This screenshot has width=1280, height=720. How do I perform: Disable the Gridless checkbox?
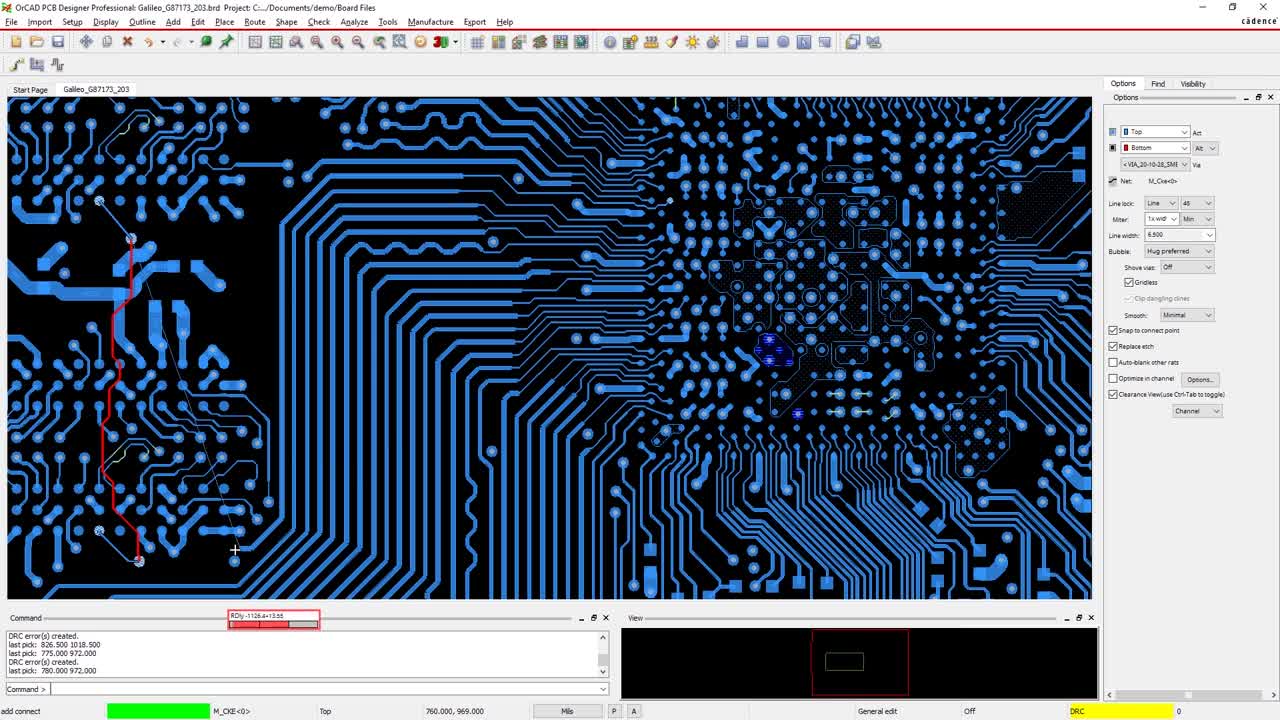[1129, 283]
